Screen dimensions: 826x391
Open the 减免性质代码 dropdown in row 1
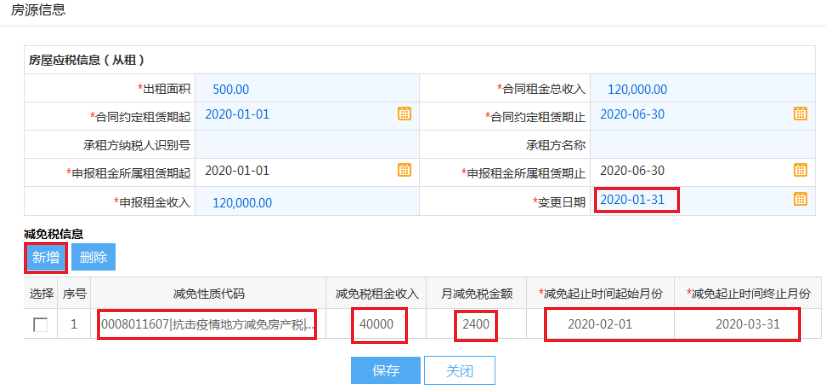[x=208, y=324]
